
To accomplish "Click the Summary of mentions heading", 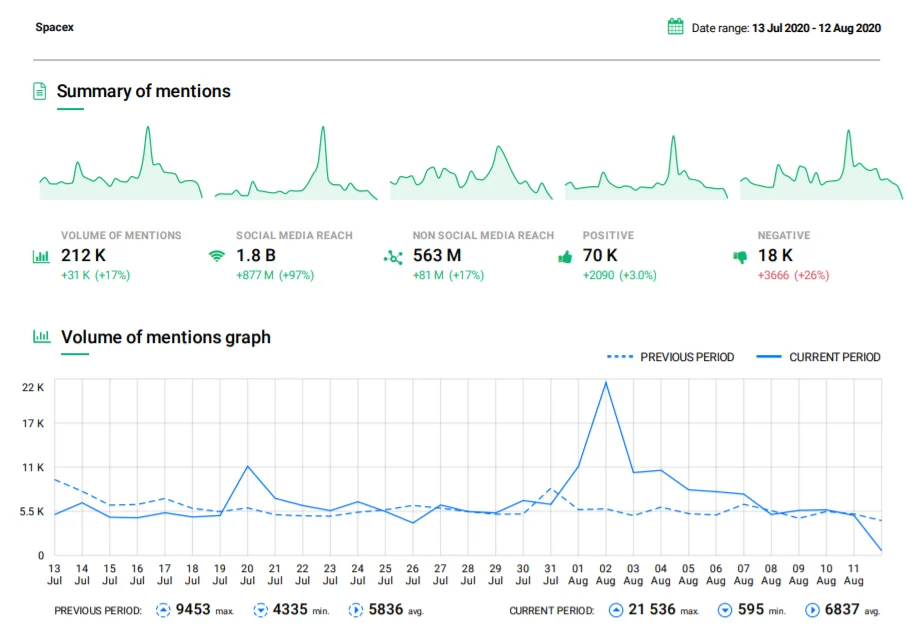I will point(143,91).
